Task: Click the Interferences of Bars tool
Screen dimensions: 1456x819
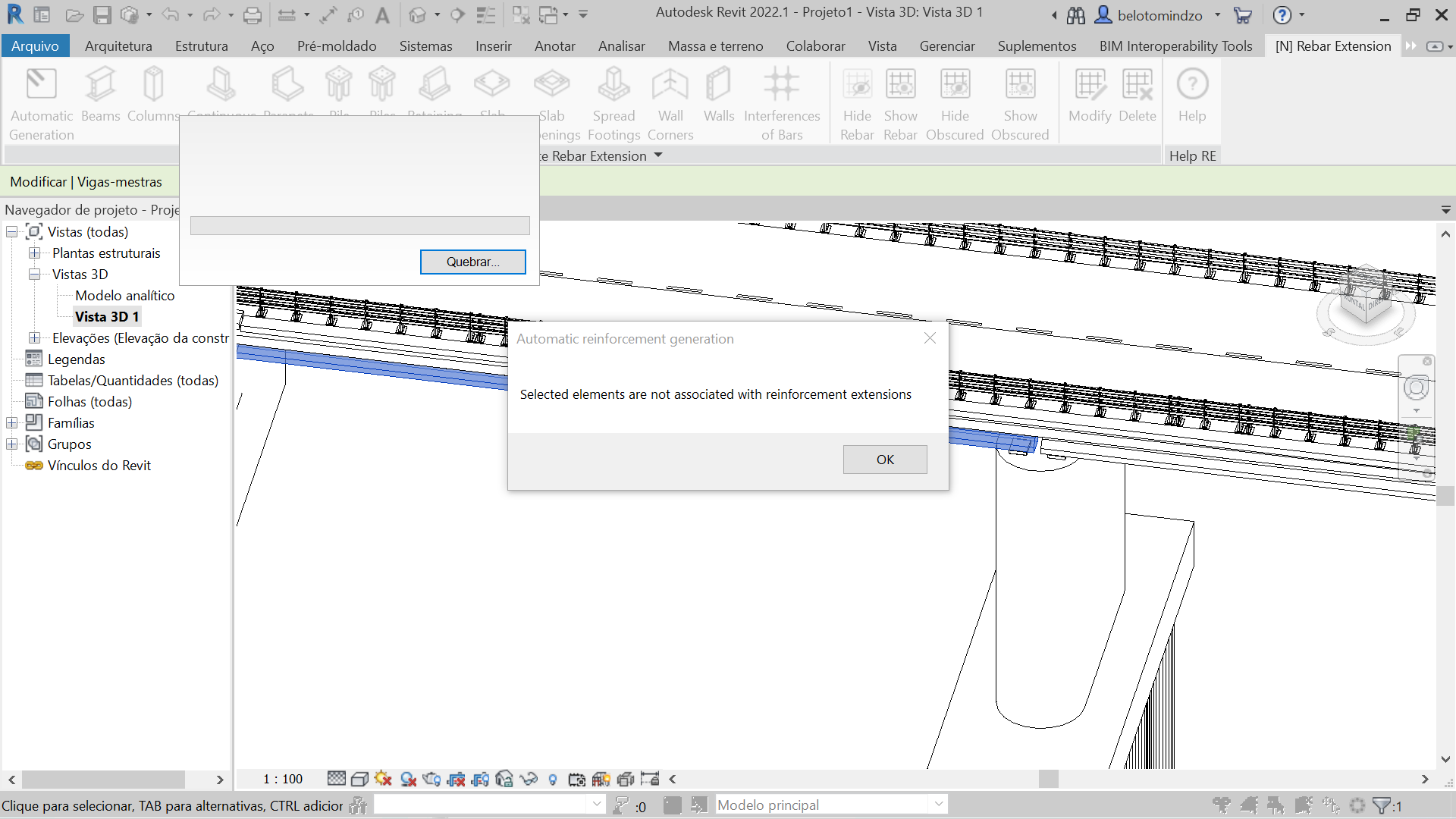Action: [782, 102]
